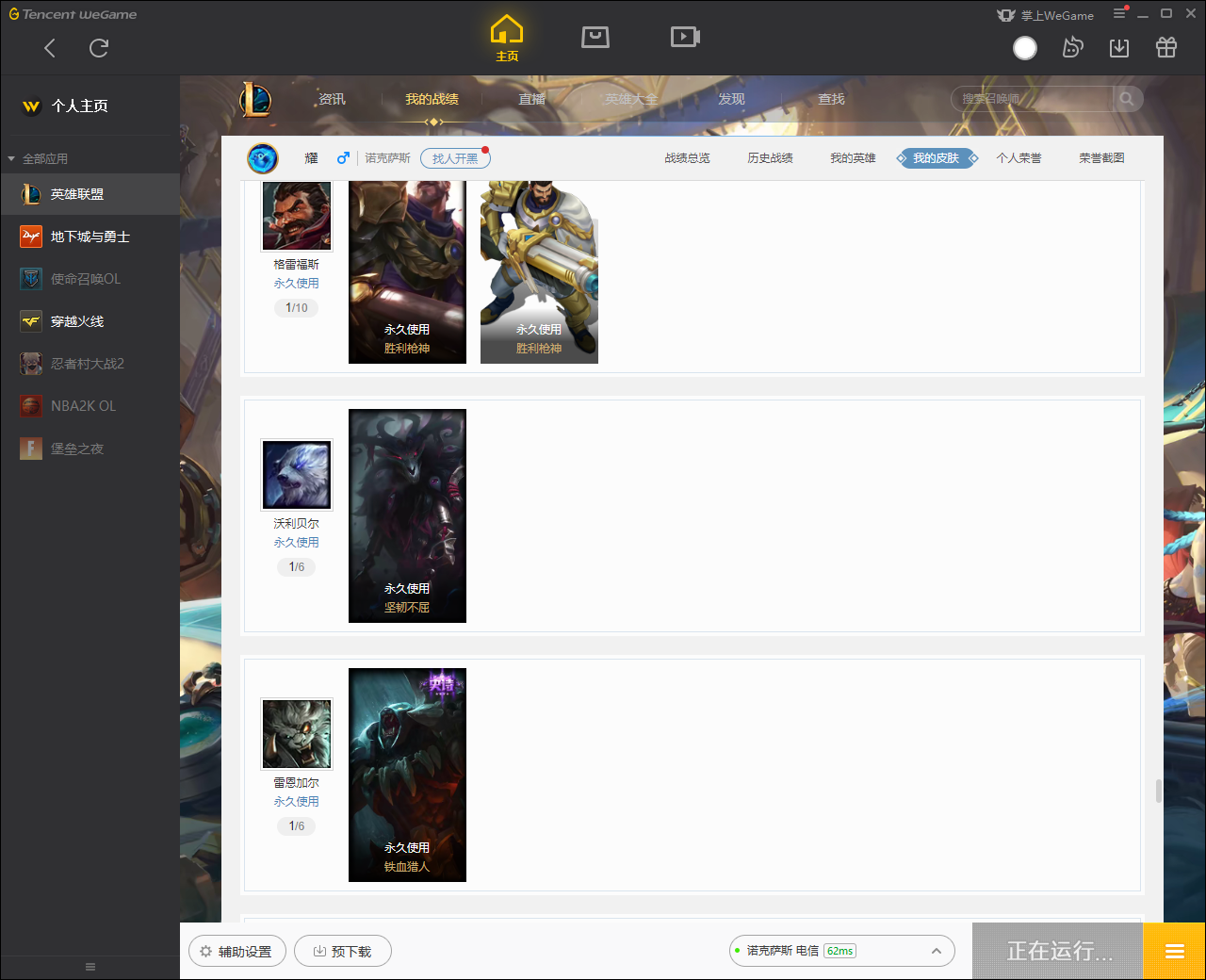Screen dimensions: 1206x980
Task: Open the 主页 home icon
Action: pyautogui.click(x=507, y=39)
